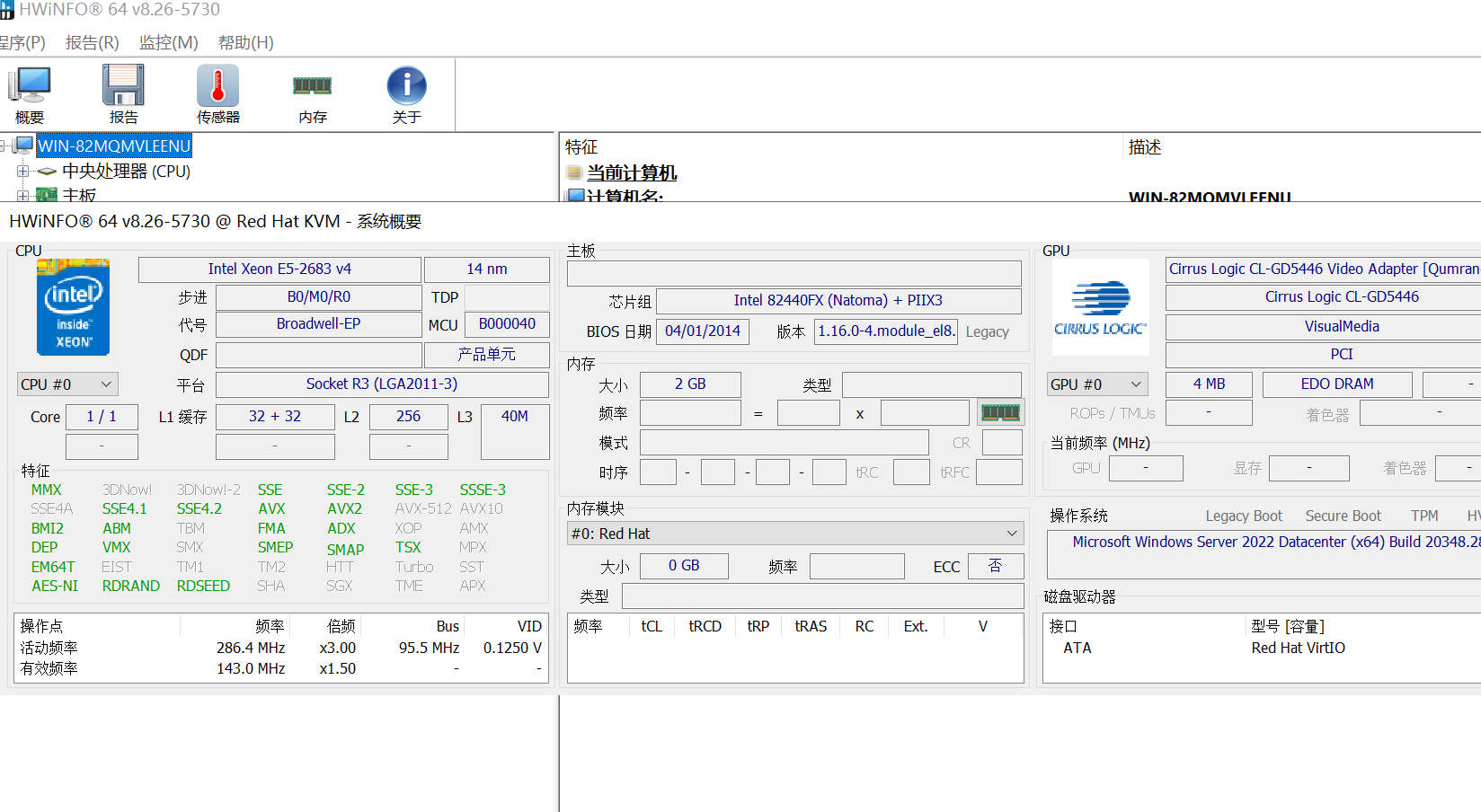Click the SSE4.2 feature label
This screenshot has width=1481, height=812.
[x=200, y=509]
